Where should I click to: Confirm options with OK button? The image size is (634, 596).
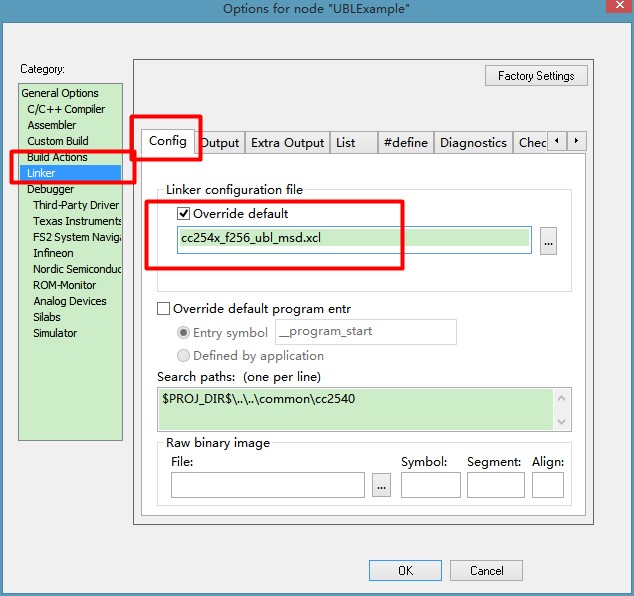[405, 570]
